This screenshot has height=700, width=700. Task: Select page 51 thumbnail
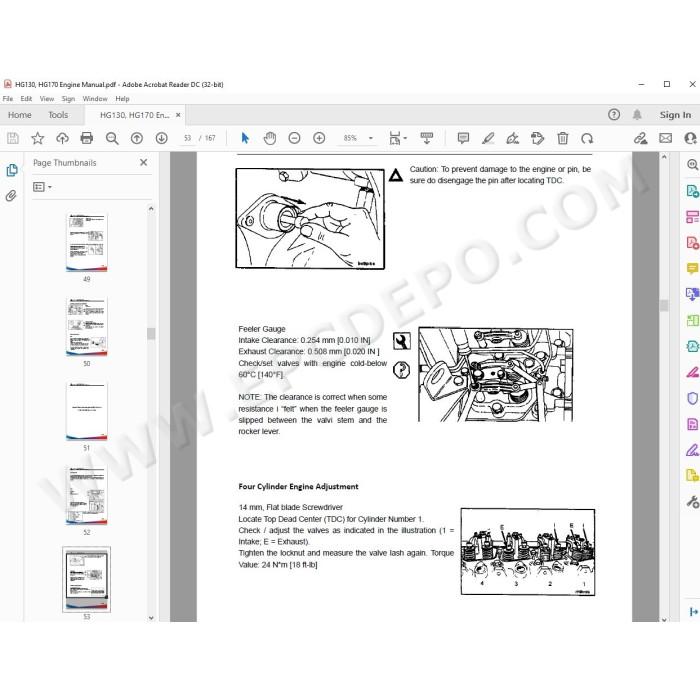point(87,411)
